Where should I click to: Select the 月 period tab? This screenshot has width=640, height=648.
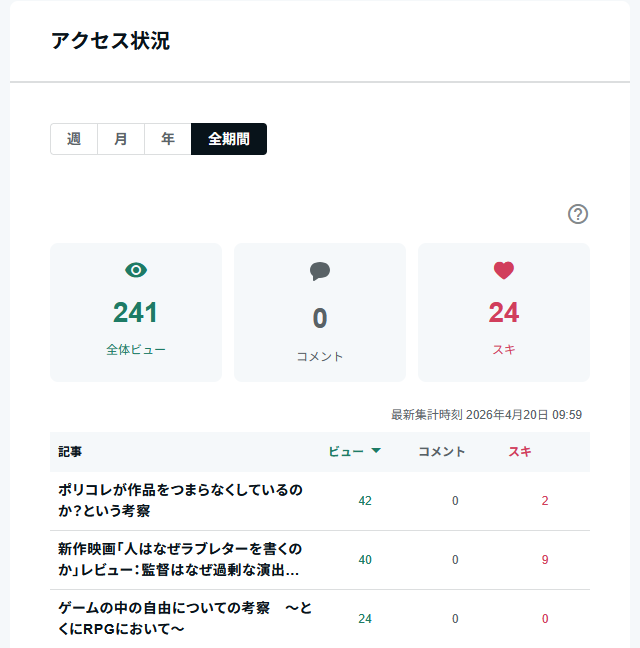(x=121, y=139)
